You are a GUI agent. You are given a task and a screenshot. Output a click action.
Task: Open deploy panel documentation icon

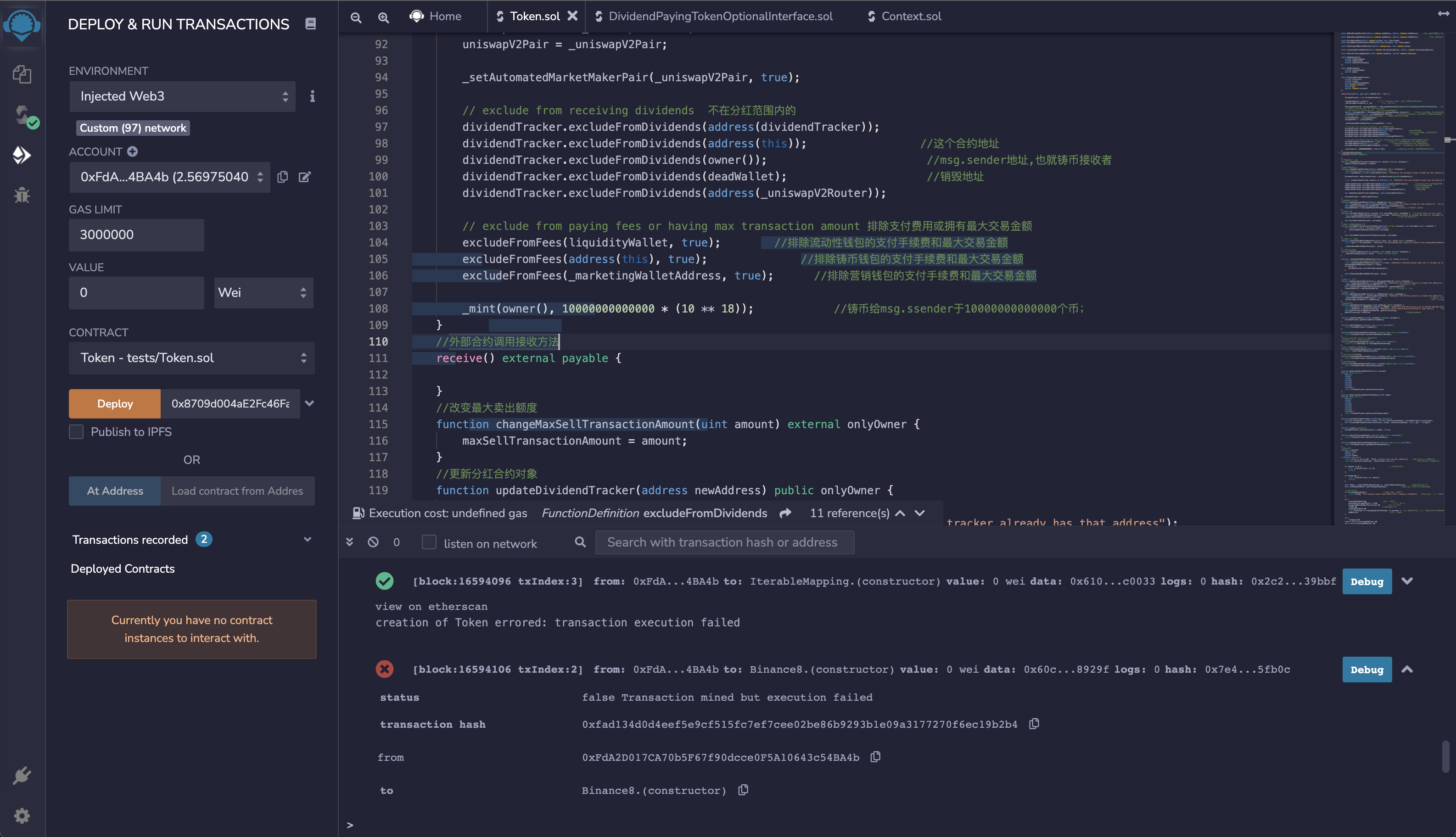[x=310, y=23]
